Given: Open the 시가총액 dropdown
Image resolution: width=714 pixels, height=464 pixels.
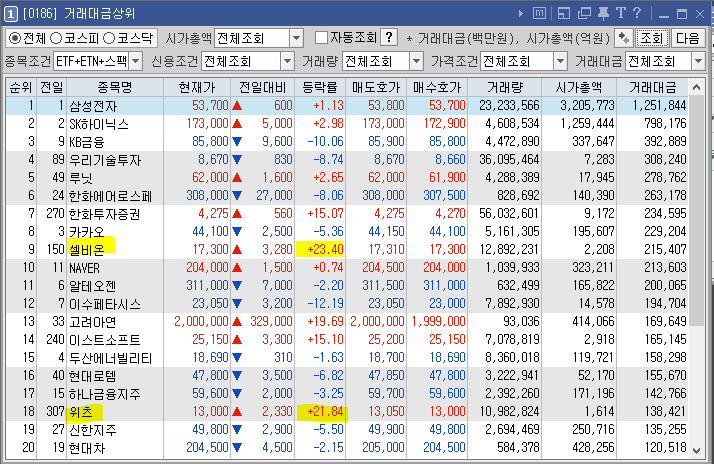Looking at the screenshot, I should (296, 38).
